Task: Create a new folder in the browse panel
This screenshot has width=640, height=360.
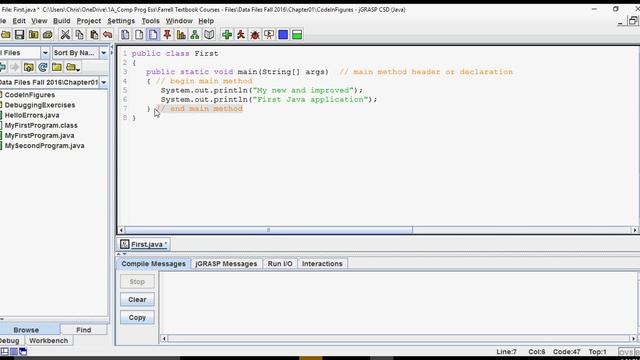Action: (x=57, y=67)
